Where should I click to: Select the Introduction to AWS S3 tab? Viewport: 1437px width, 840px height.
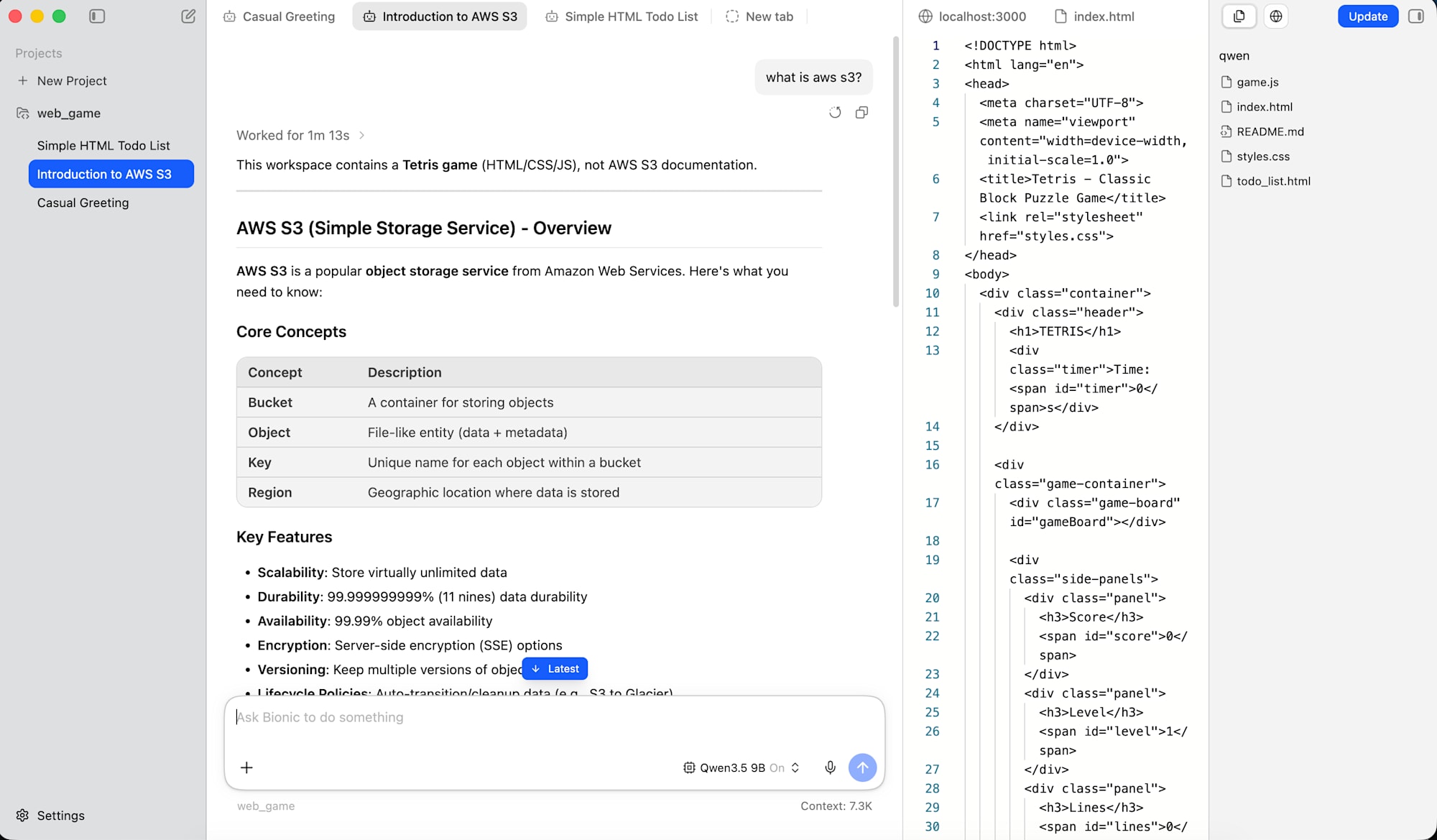[x=440, y=16]
